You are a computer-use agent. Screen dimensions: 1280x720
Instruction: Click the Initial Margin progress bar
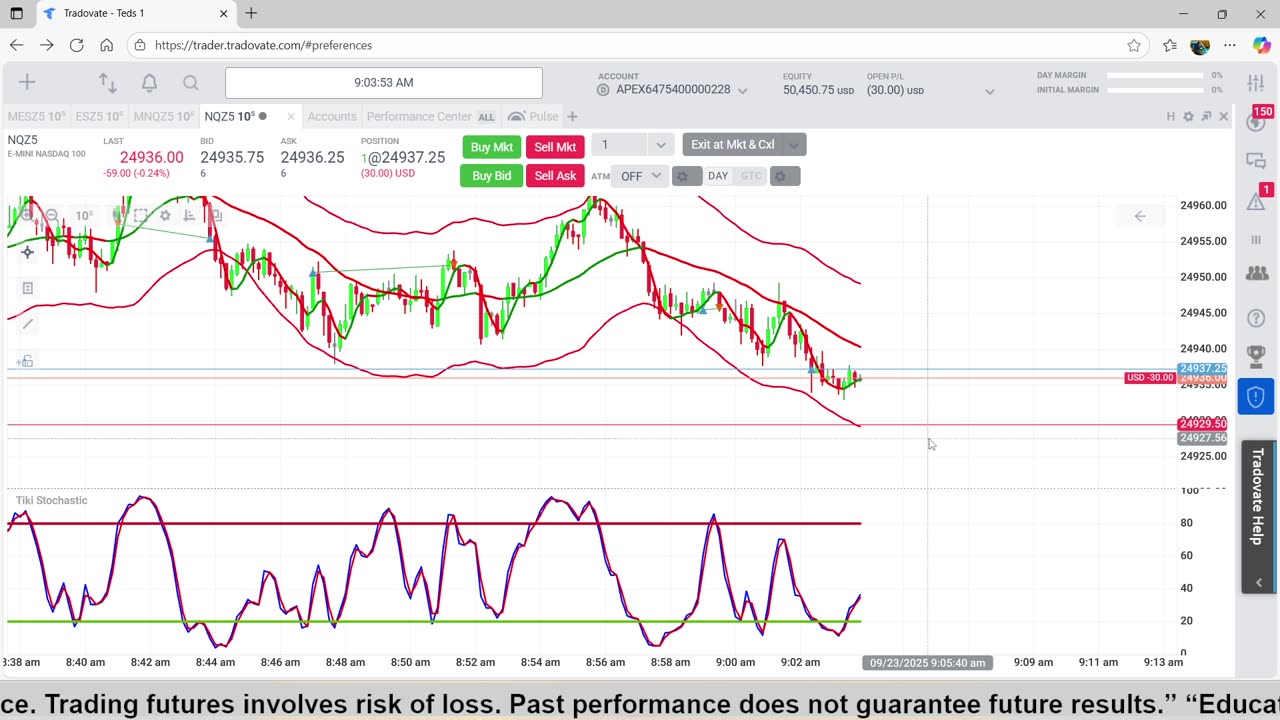coord(1157,90)
